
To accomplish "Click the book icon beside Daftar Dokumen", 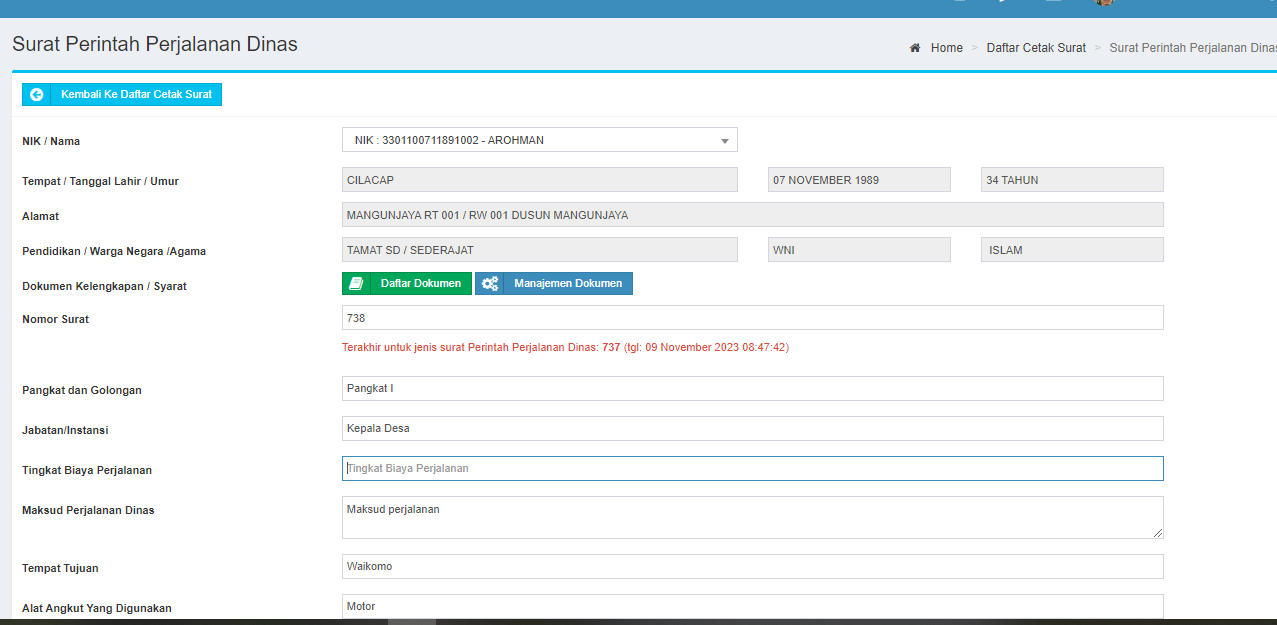I will (356, 284).
